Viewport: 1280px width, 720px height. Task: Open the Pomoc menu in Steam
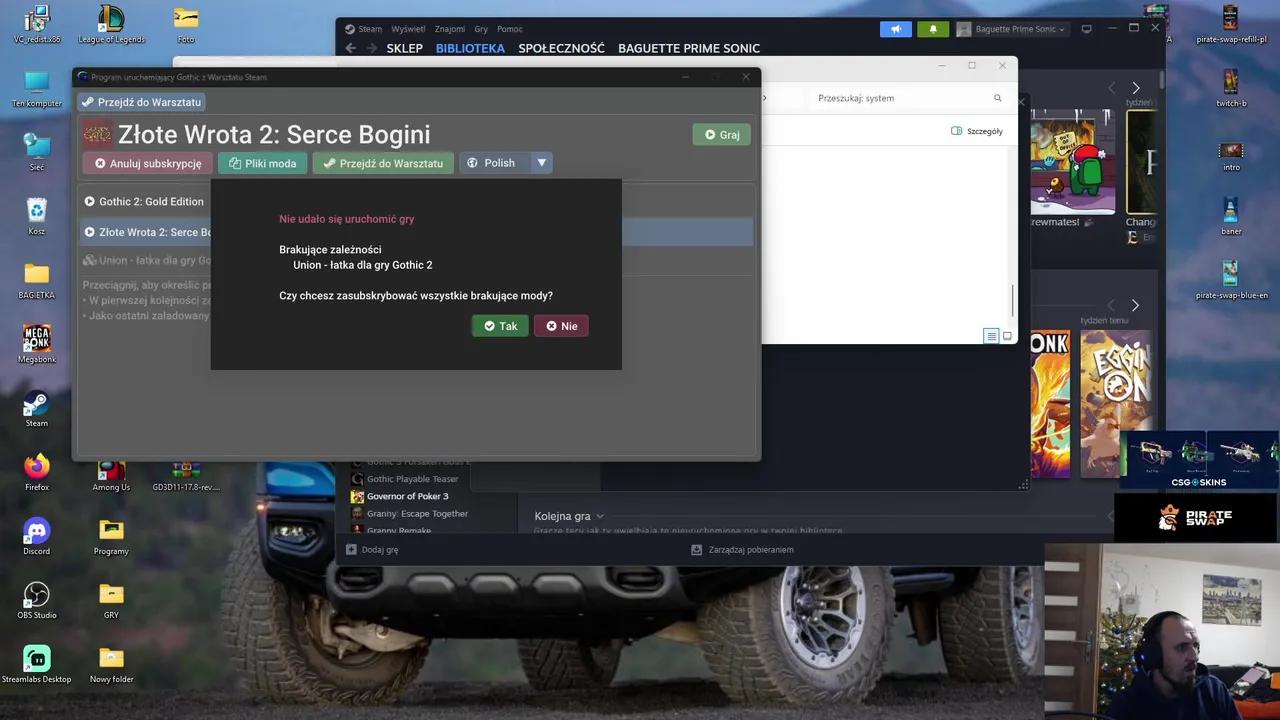pos(510,29)
